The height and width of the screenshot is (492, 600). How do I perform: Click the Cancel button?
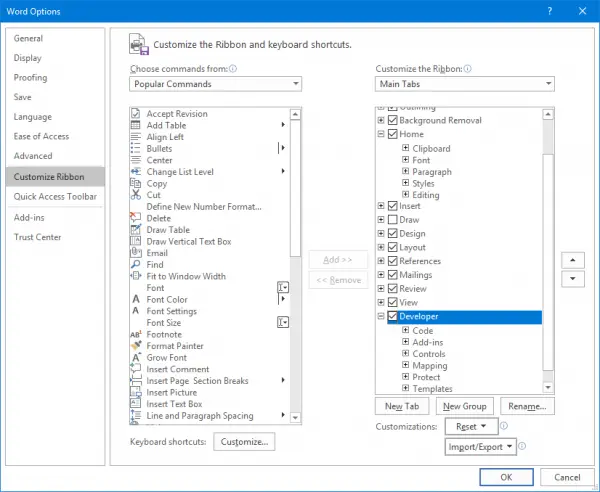567,477
